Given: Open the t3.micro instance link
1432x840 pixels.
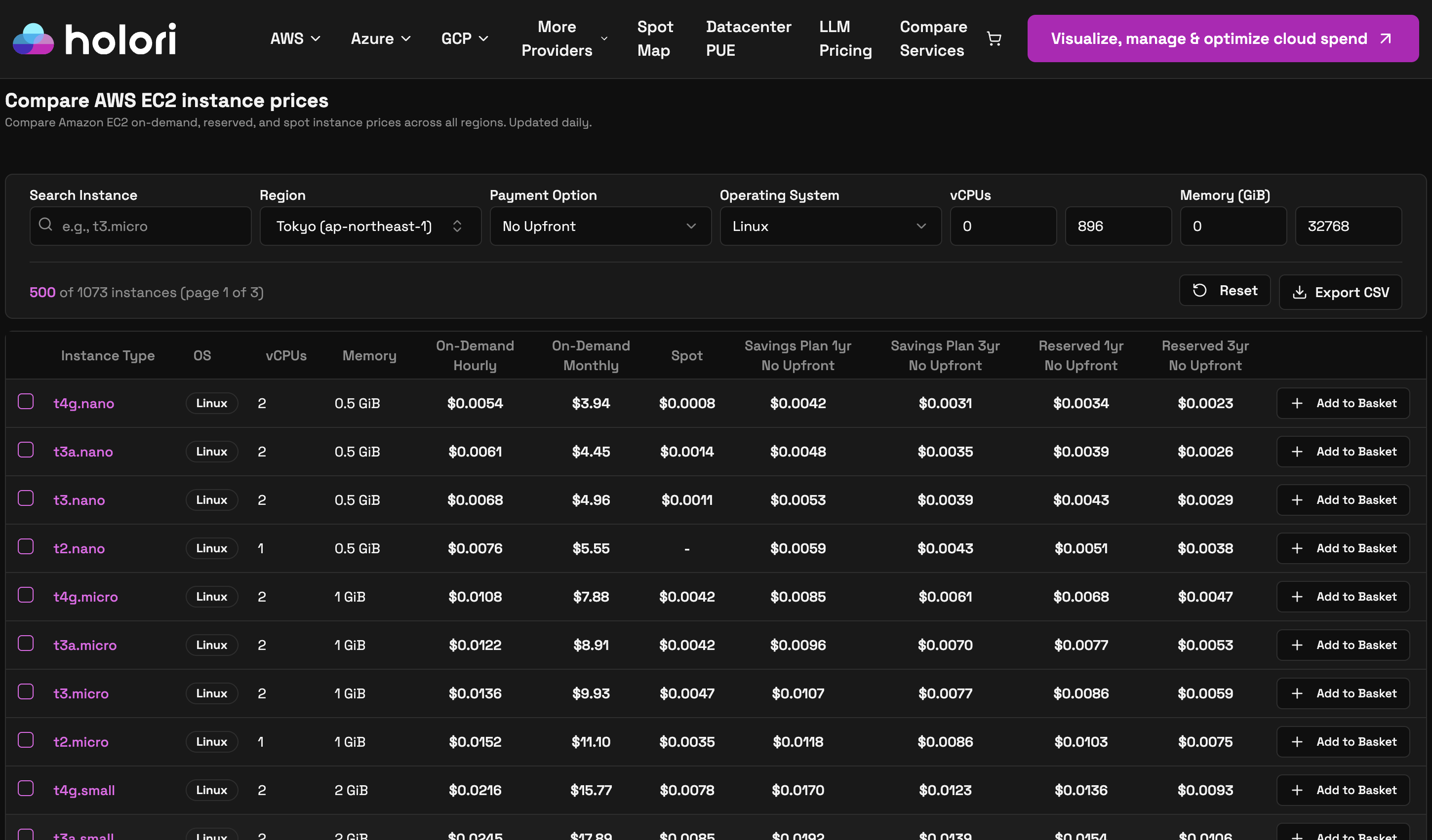Looking at the screenshot, I should (x=80, y=693).
